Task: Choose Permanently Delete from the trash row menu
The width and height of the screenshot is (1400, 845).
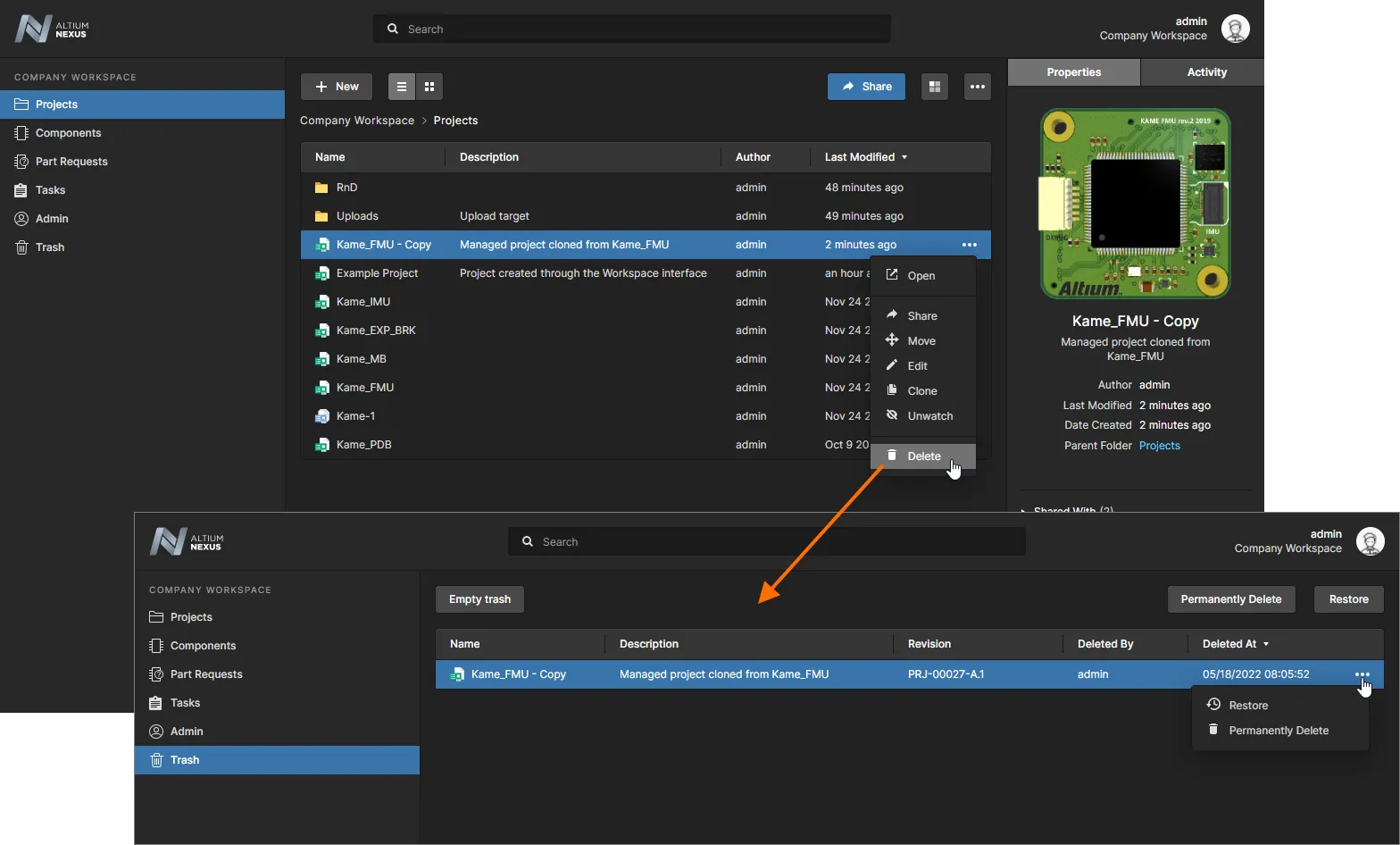Action: [1280, 731]
